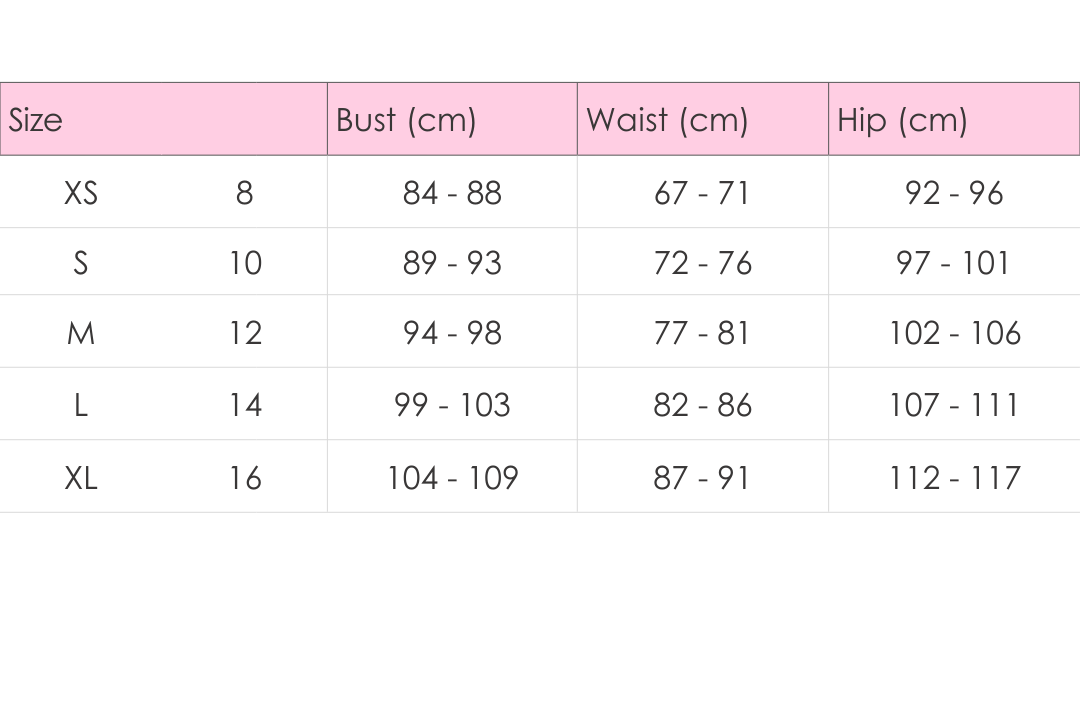
Task: Click hip measurement 112 - 117
Action: pyautogui.click(x=955, y=478)
